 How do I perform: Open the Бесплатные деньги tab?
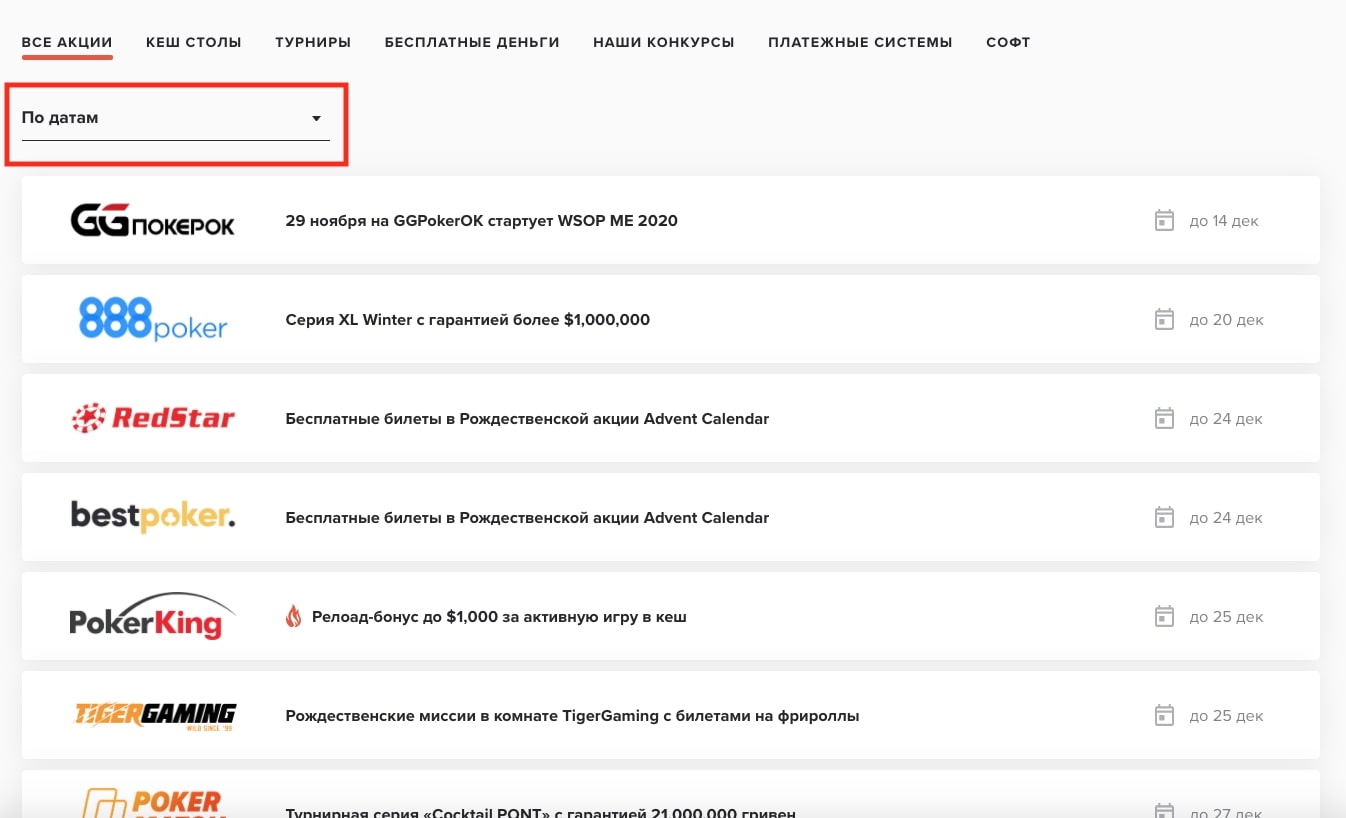[472, 42]
